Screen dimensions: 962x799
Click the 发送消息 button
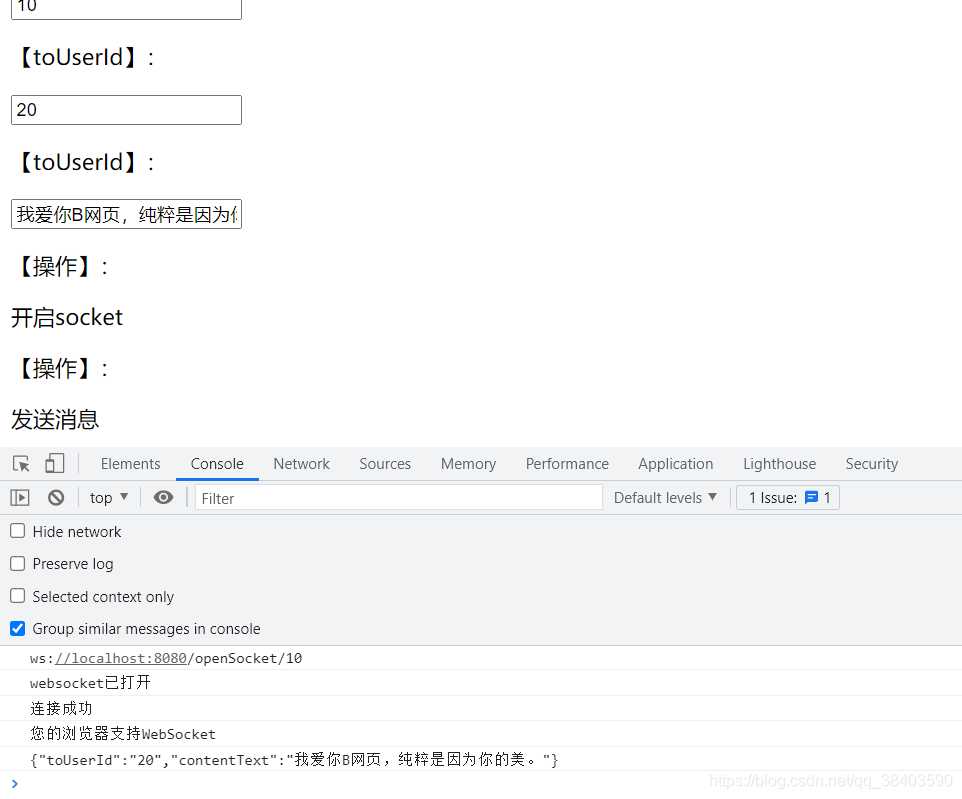click(54, 420)
